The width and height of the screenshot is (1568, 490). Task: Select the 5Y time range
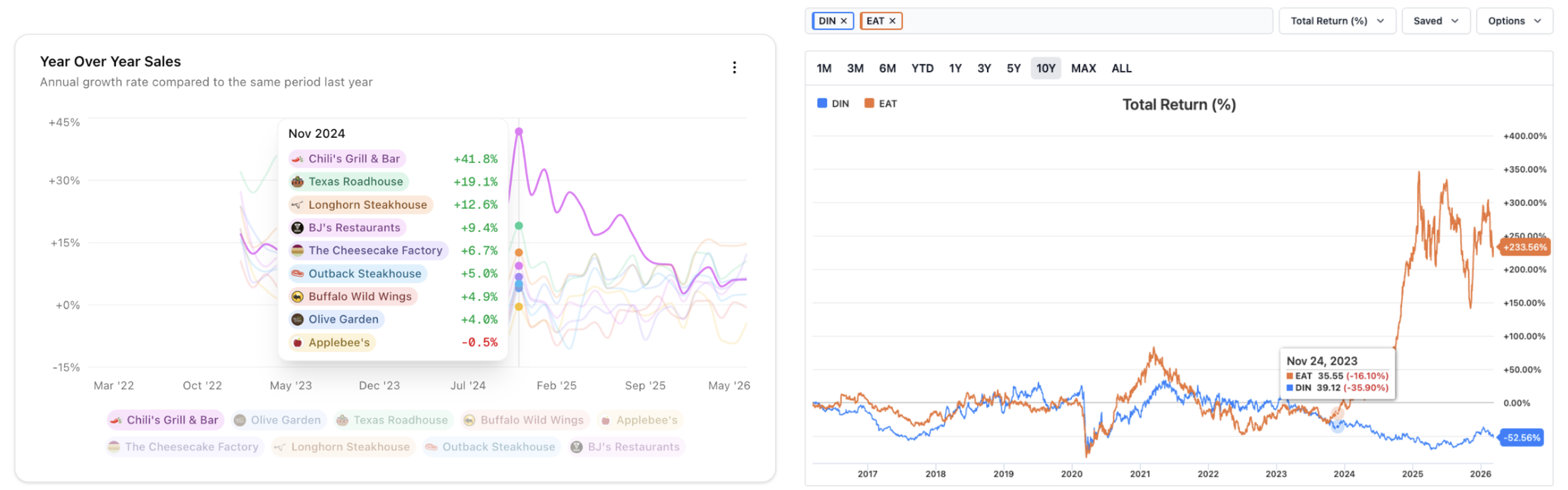click(1014, 68)
